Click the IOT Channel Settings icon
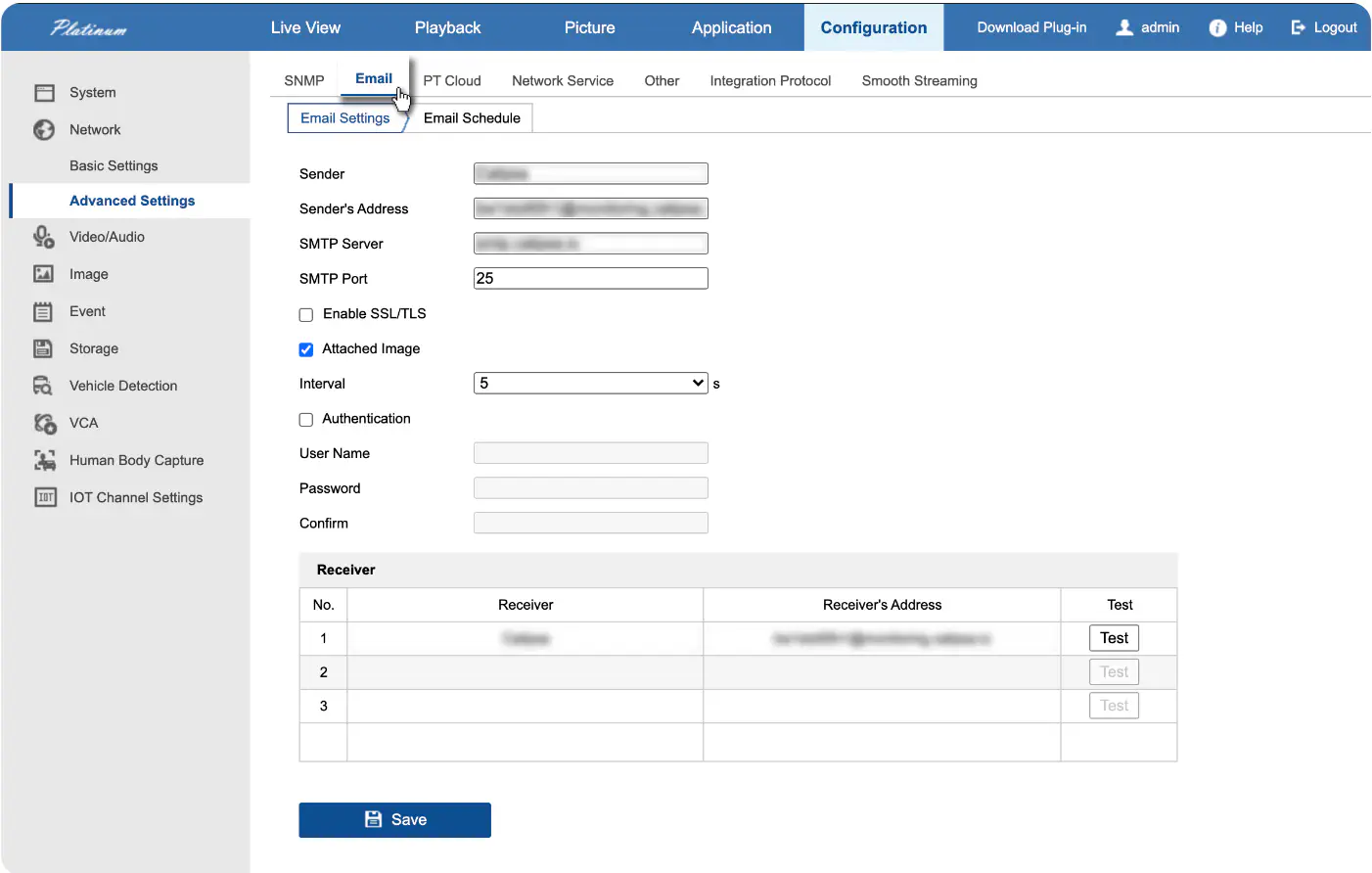The height and width of the screenshot is (873, 1372). coord(45,497)
